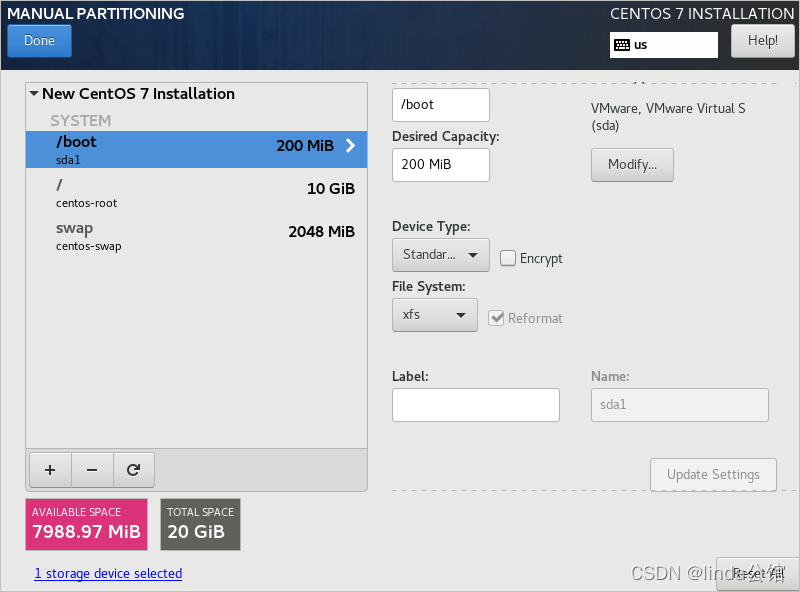Image resolution: width=800 pixels, height=592 pixels.
Task: Reload storage configuration from disk
Action: [134, 470]
